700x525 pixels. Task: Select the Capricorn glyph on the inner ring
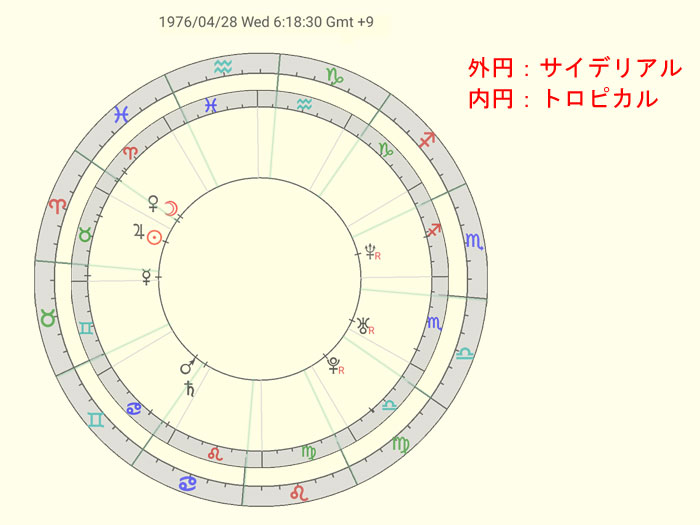tap(386, 149)
